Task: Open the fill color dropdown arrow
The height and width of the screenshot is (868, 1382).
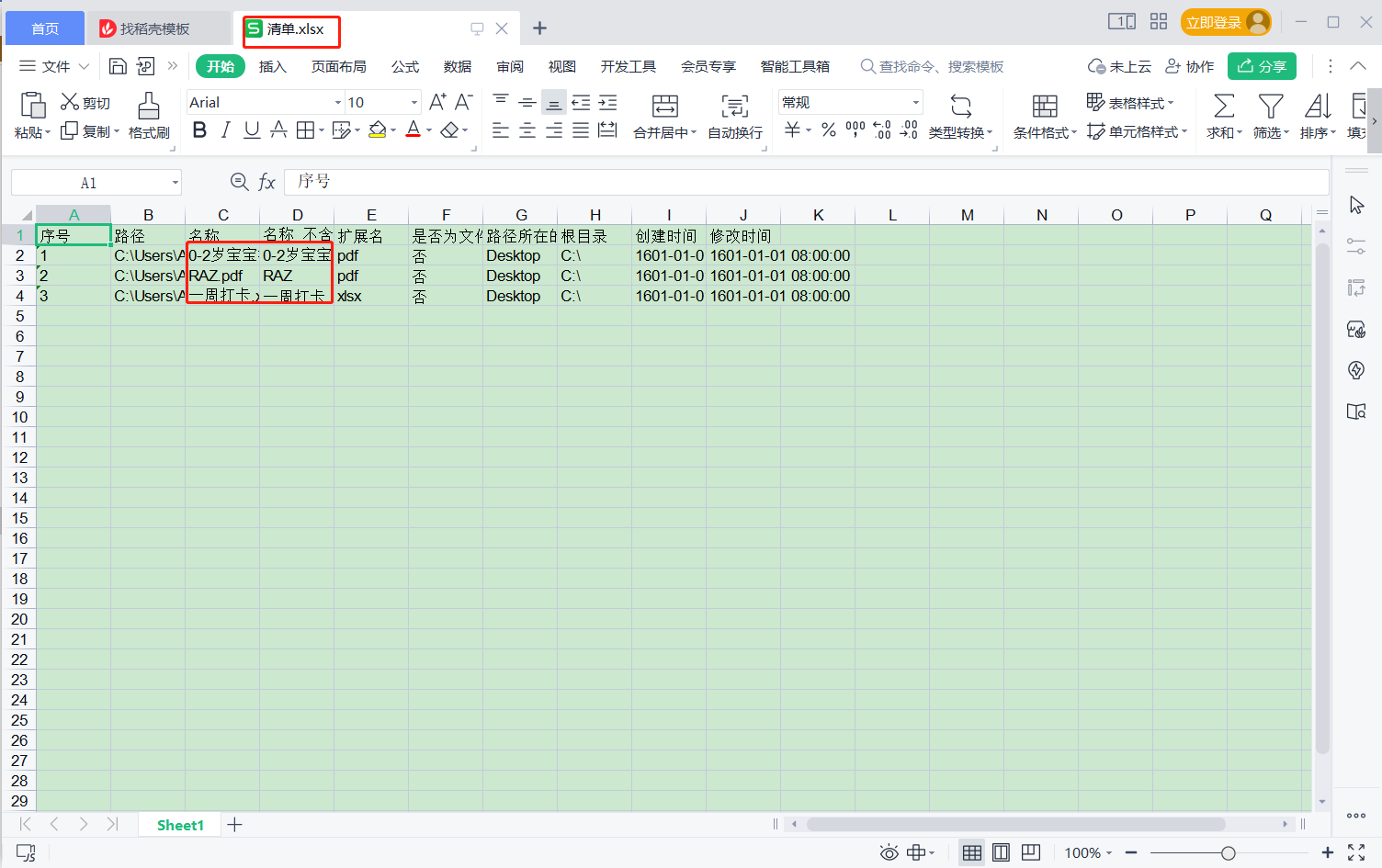Action: pyautogui.click(x=391, y=130)
